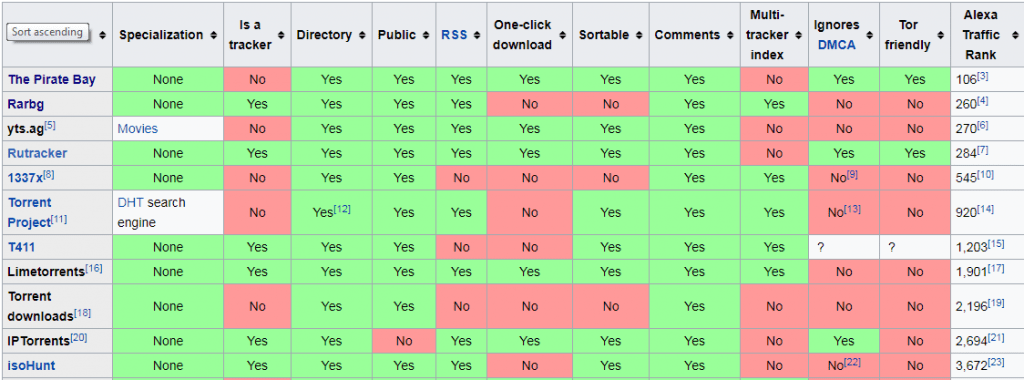Open the Rutracker article link
Viewport: 1024px width, 380px height.
tap(37, 153)
